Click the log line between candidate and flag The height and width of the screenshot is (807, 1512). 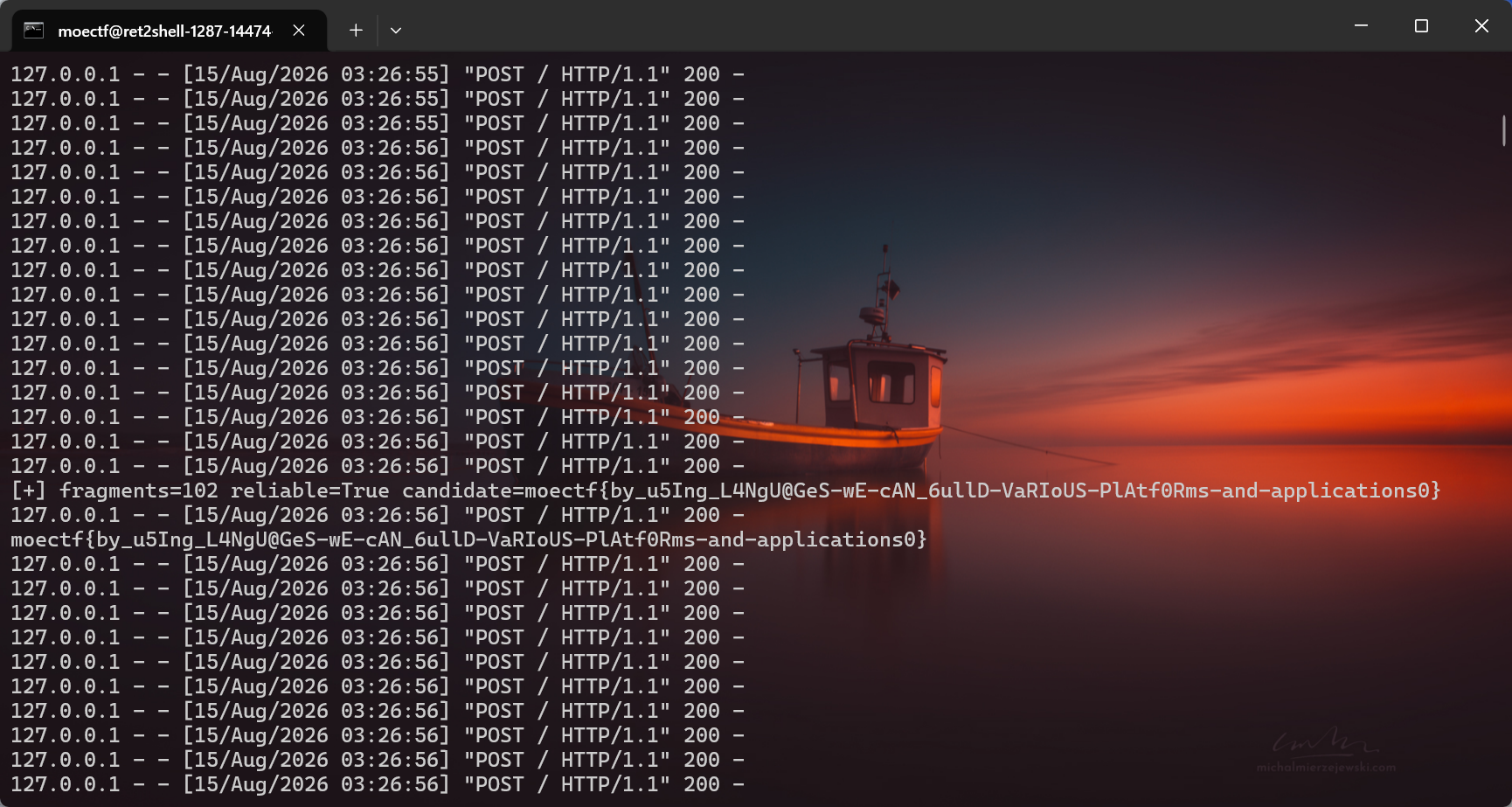pyautogui.click(x=378, y=515)
